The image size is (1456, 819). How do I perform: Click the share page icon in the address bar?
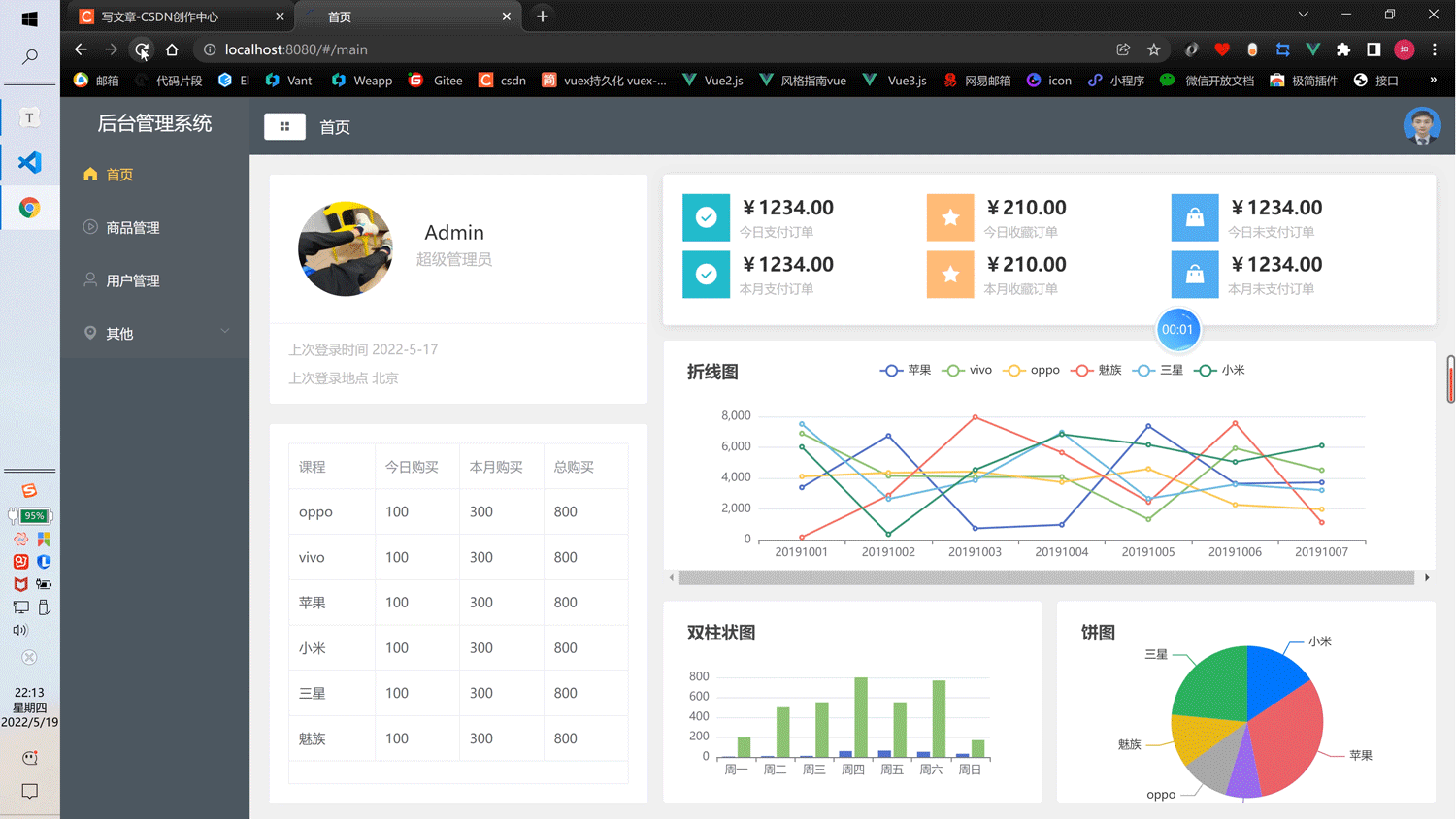tap(1123, 49)
